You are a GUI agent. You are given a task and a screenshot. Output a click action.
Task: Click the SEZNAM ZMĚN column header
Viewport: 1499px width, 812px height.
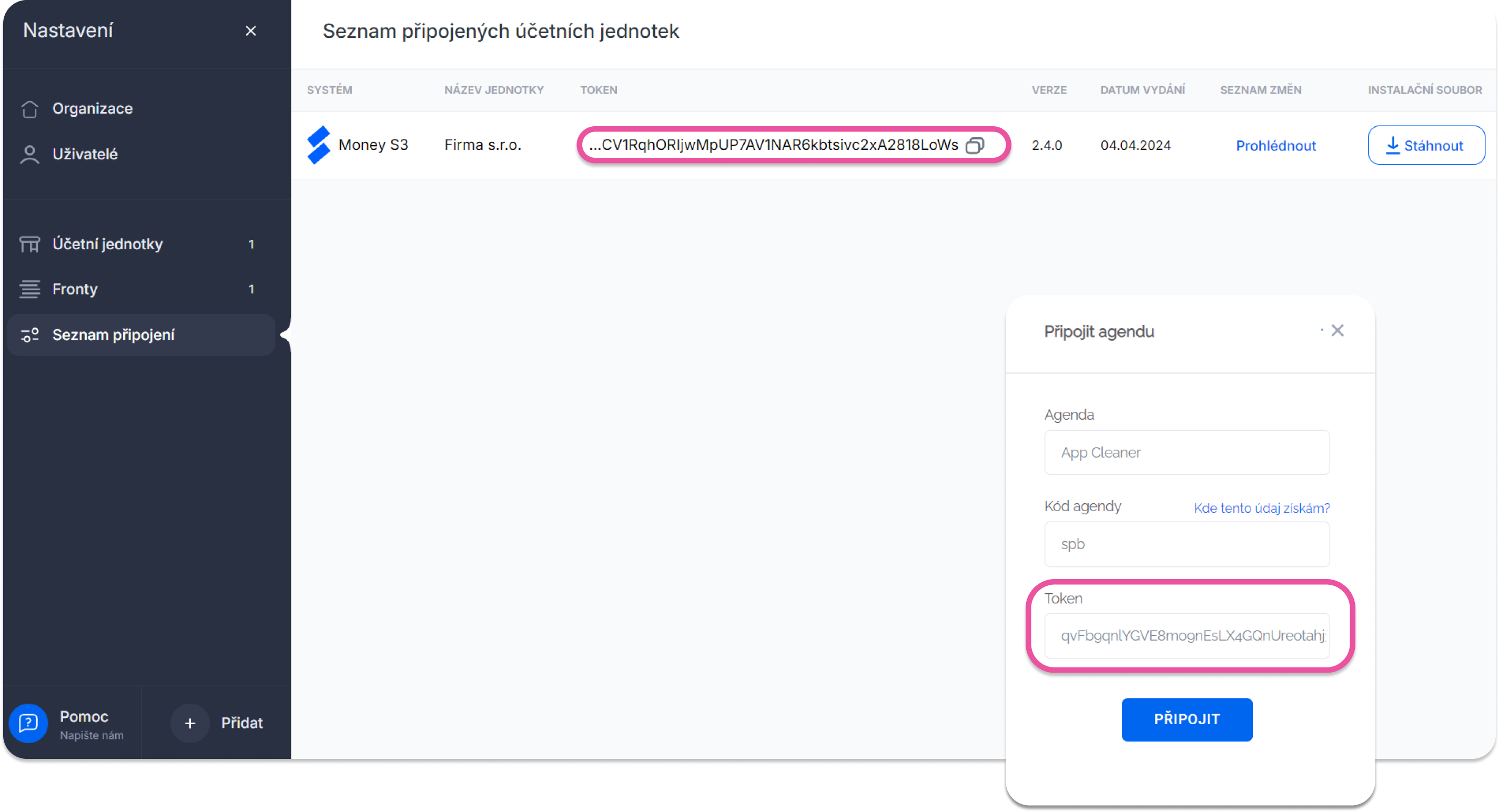click(1260, 90)
